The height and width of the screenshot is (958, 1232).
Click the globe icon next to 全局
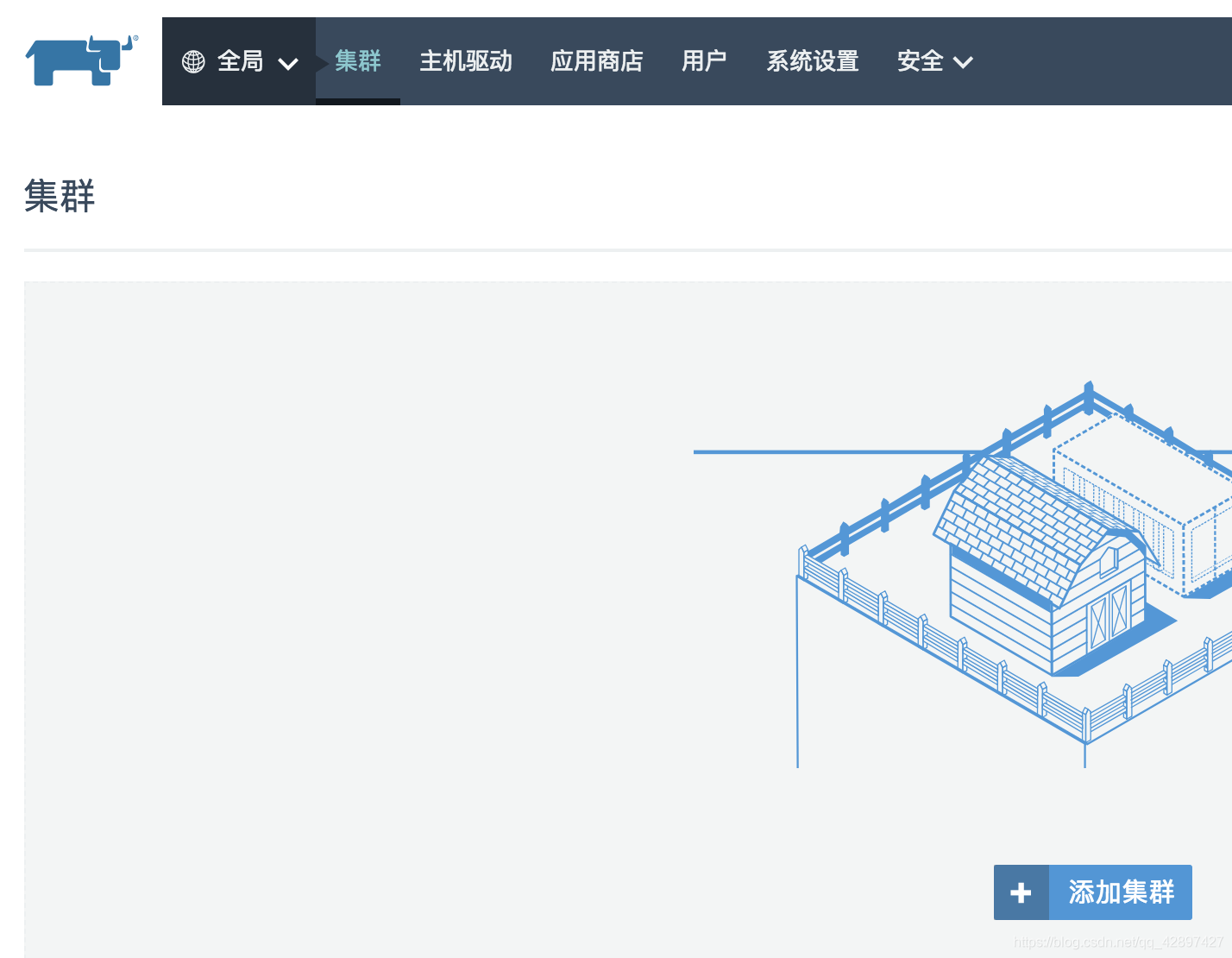pos(192,61)
